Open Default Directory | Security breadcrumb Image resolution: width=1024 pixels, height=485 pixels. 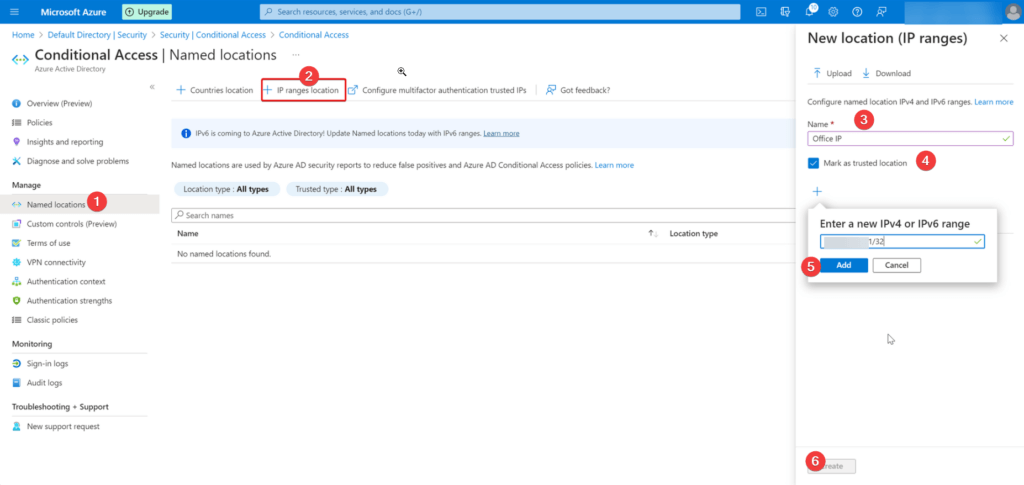[96, 35]
